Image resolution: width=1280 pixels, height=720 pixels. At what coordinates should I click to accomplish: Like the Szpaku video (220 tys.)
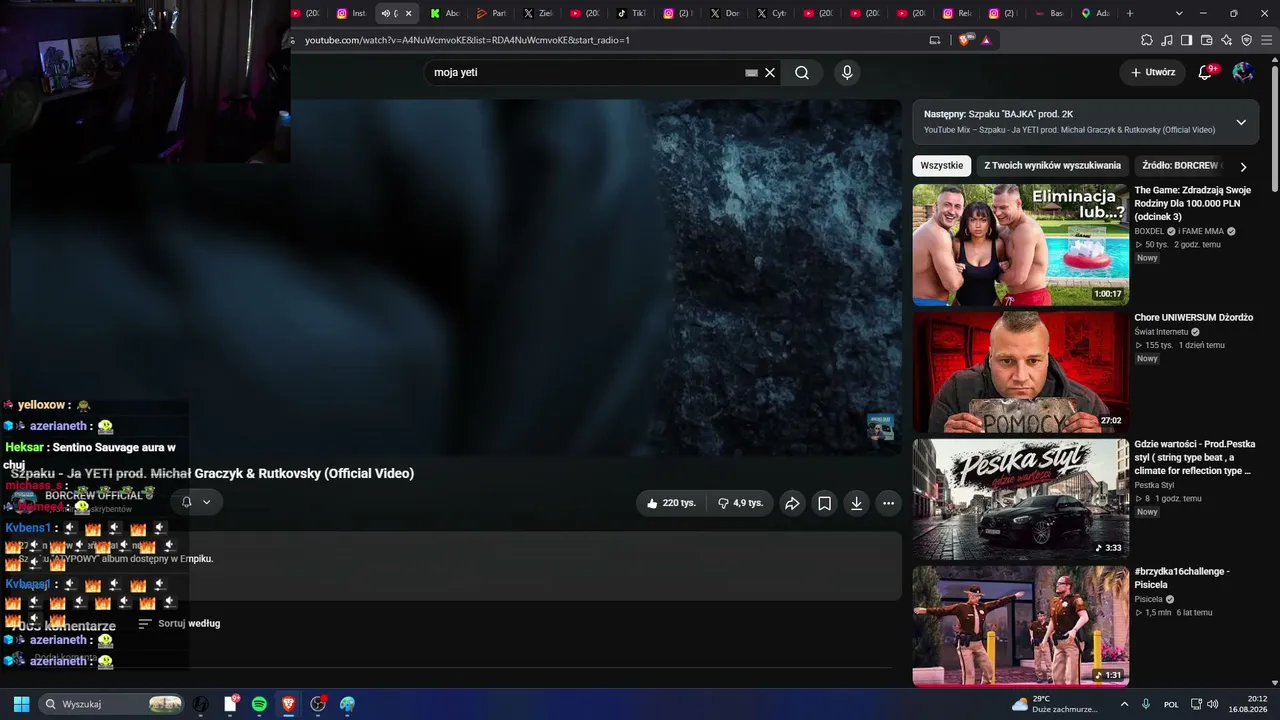pos(670,503)
